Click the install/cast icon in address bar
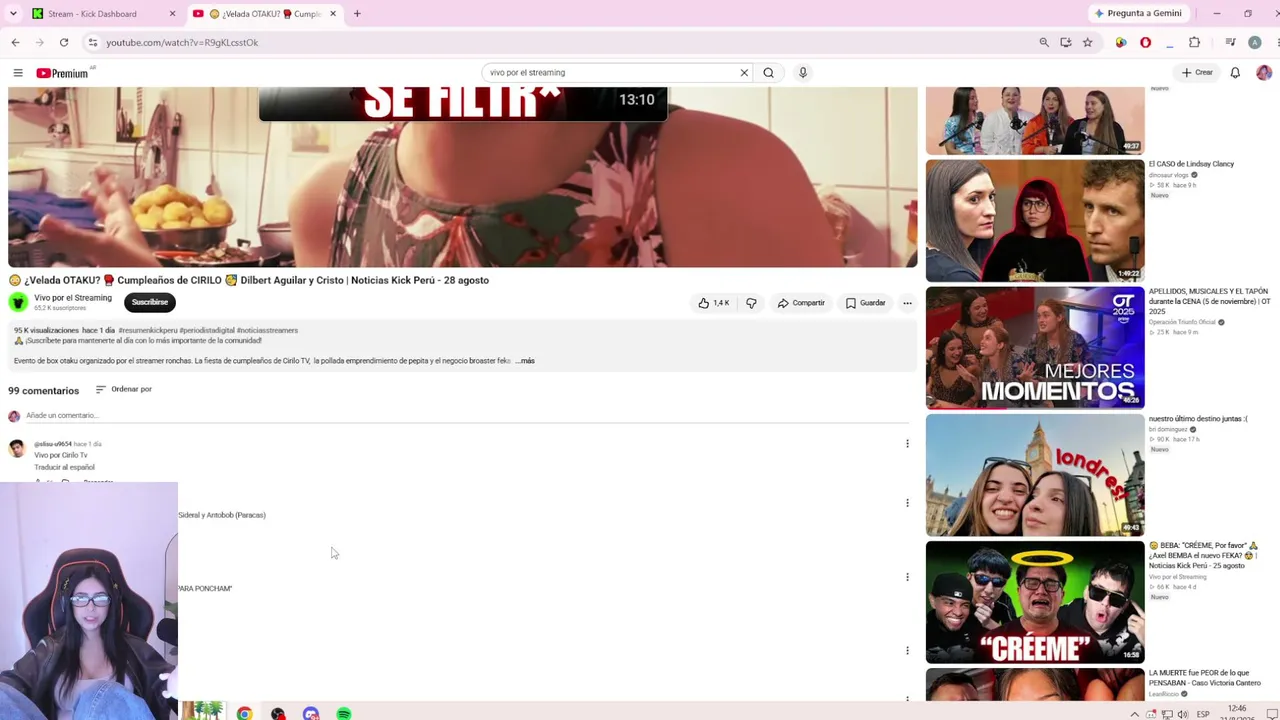The width and height of the screenshot is (1280, 720). tap(1066, 42)
